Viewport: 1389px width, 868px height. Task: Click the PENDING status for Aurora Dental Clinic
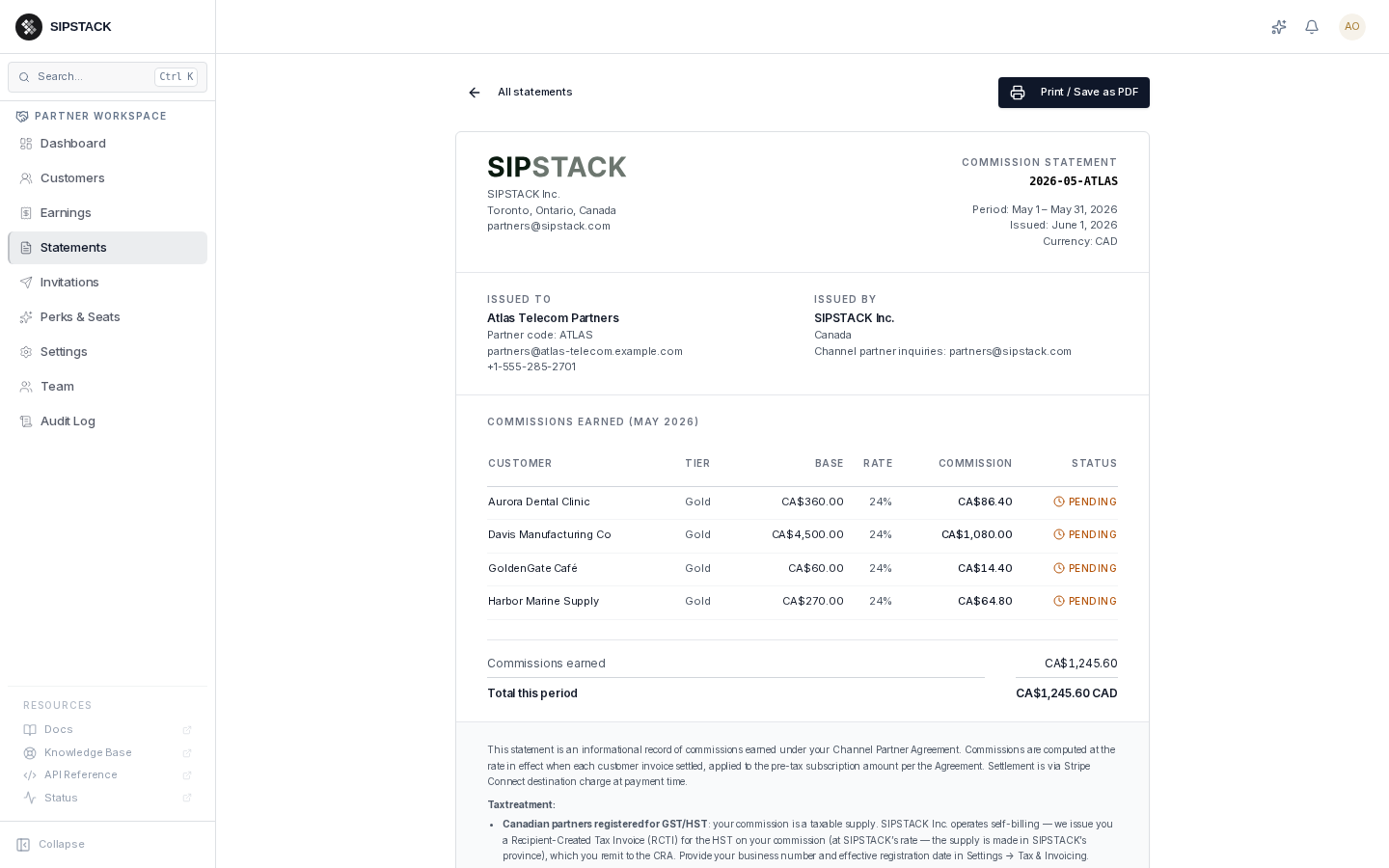coord(1085,502)
